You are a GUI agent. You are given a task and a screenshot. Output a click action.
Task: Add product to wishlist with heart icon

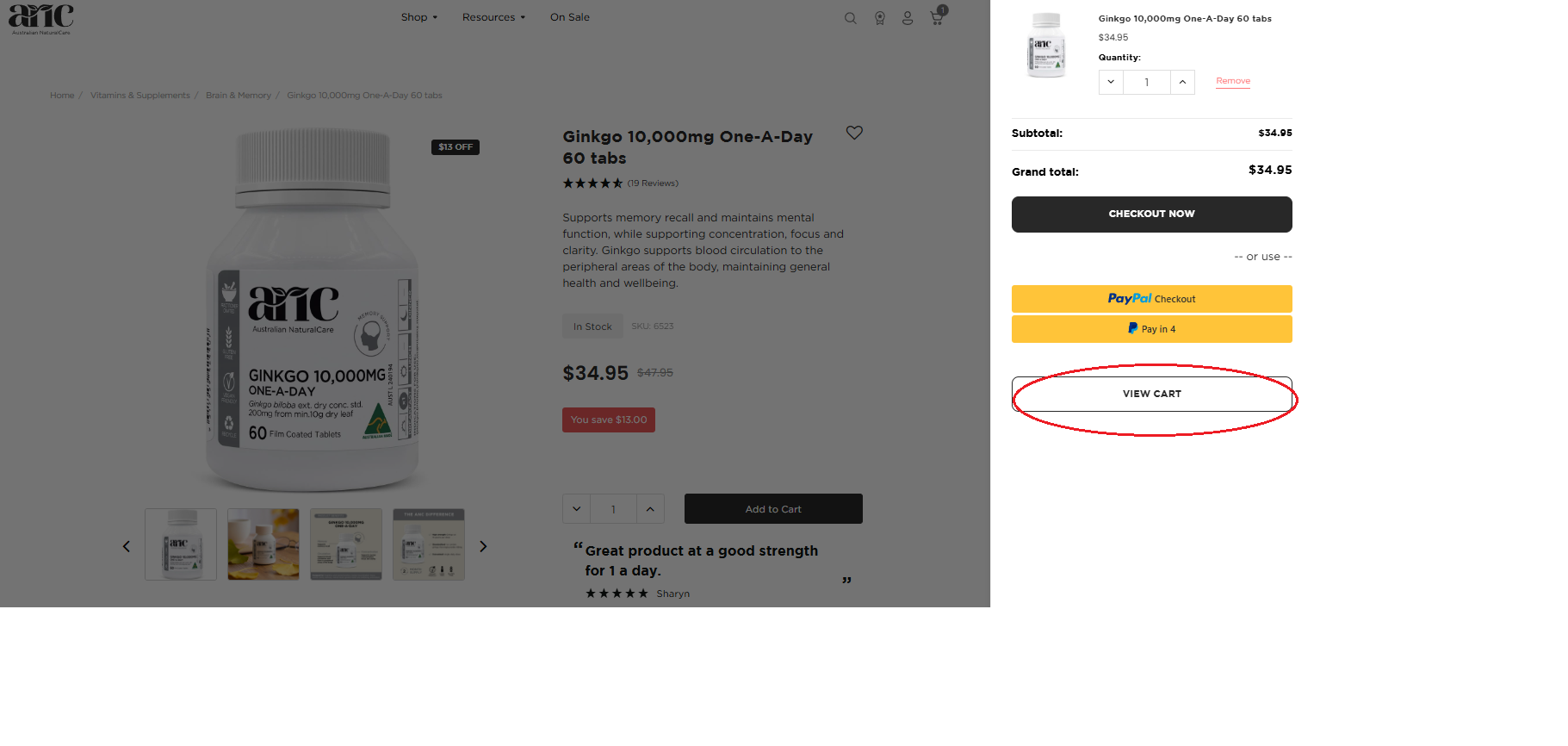[x=854, y=133]
